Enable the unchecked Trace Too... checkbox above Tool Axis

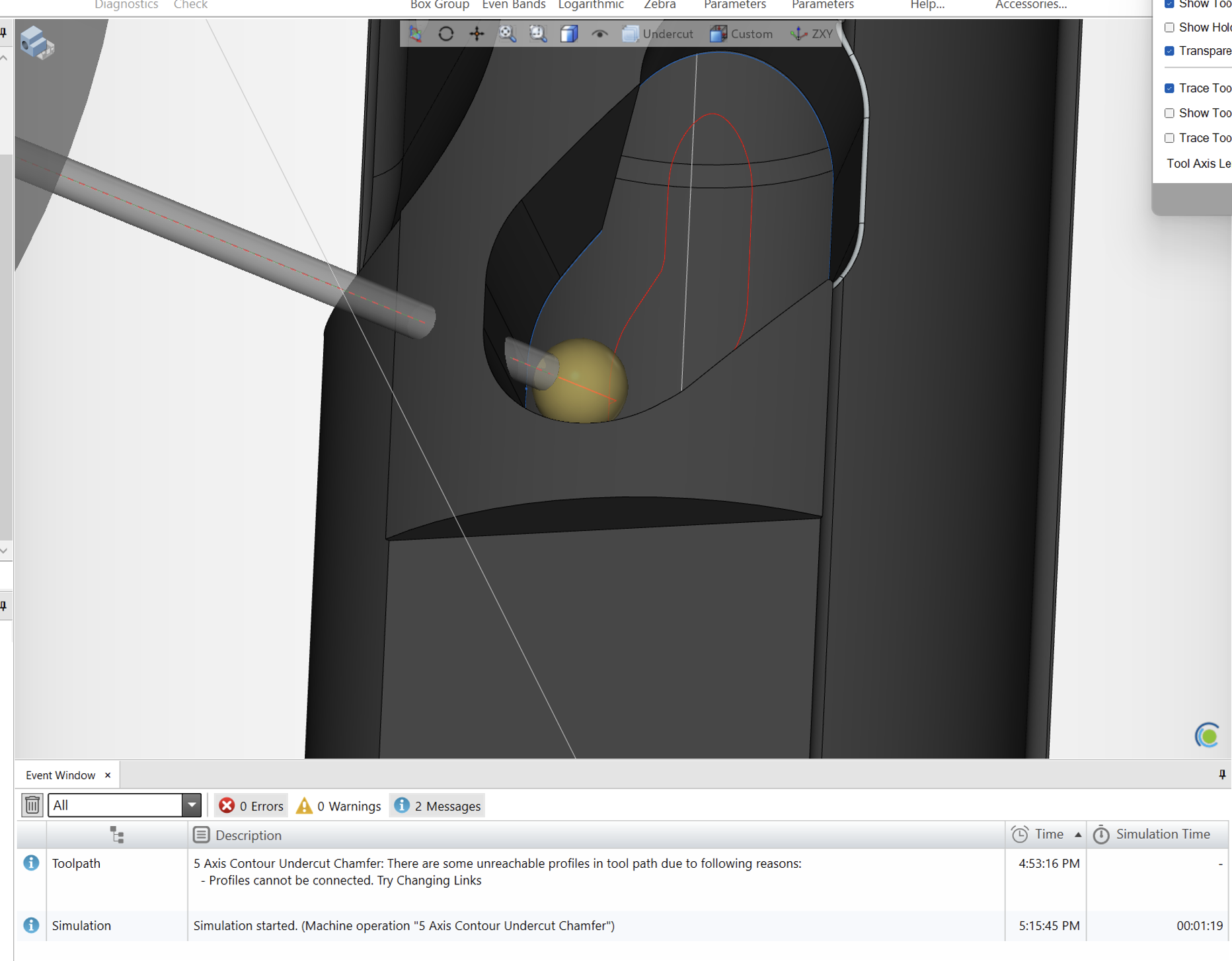pos(1169,137)
